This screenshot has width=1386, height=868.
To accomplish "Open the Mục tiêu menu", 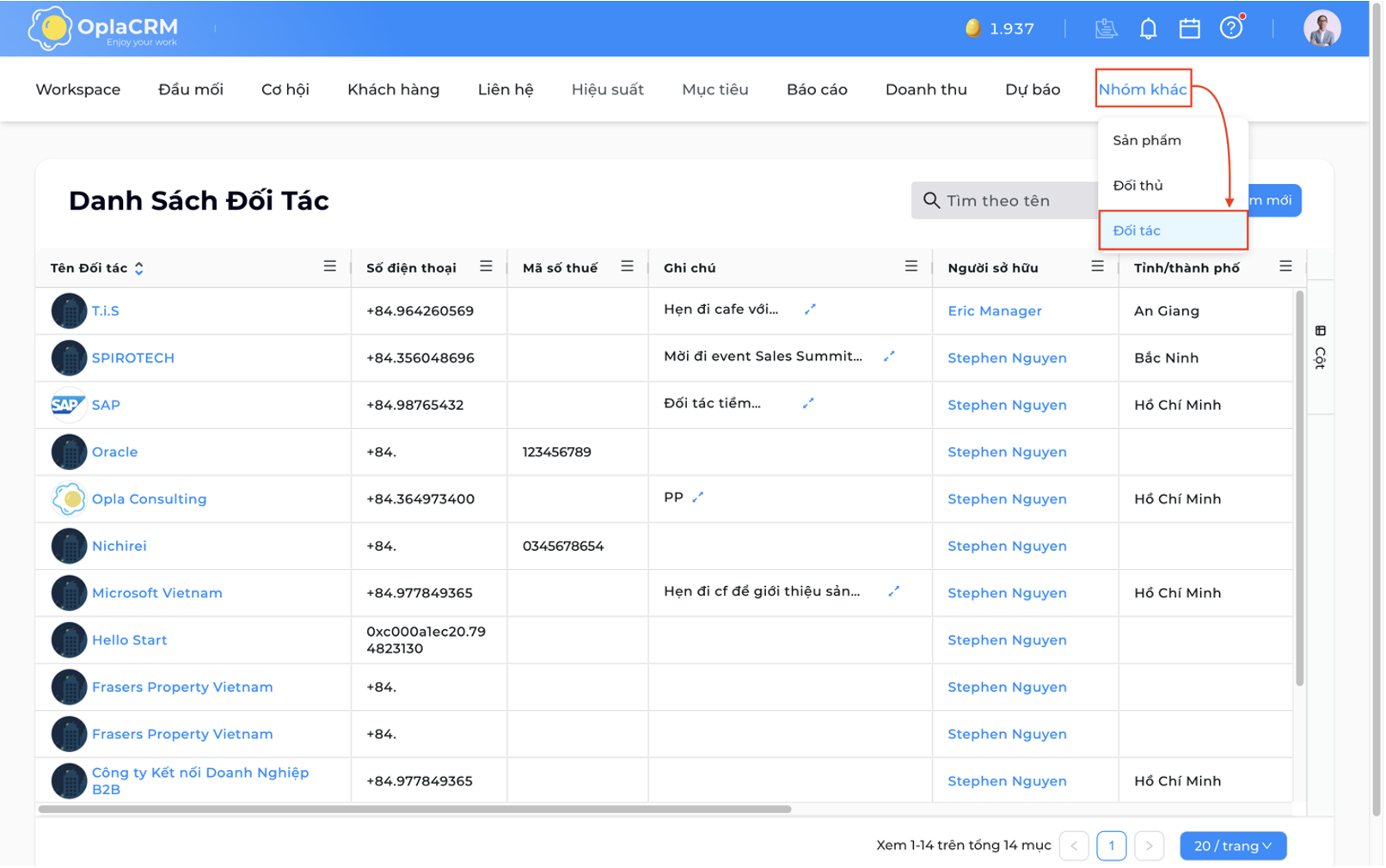I will tap(715, 89).
